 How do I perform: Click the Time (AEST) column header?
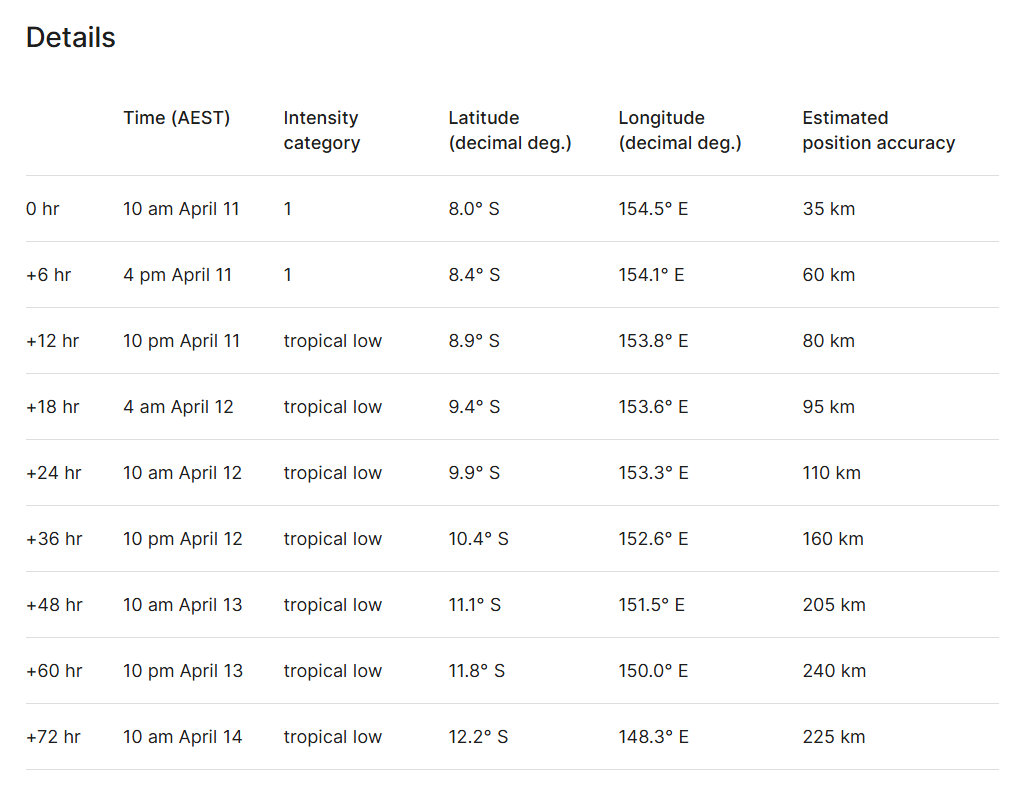(176, 118)
